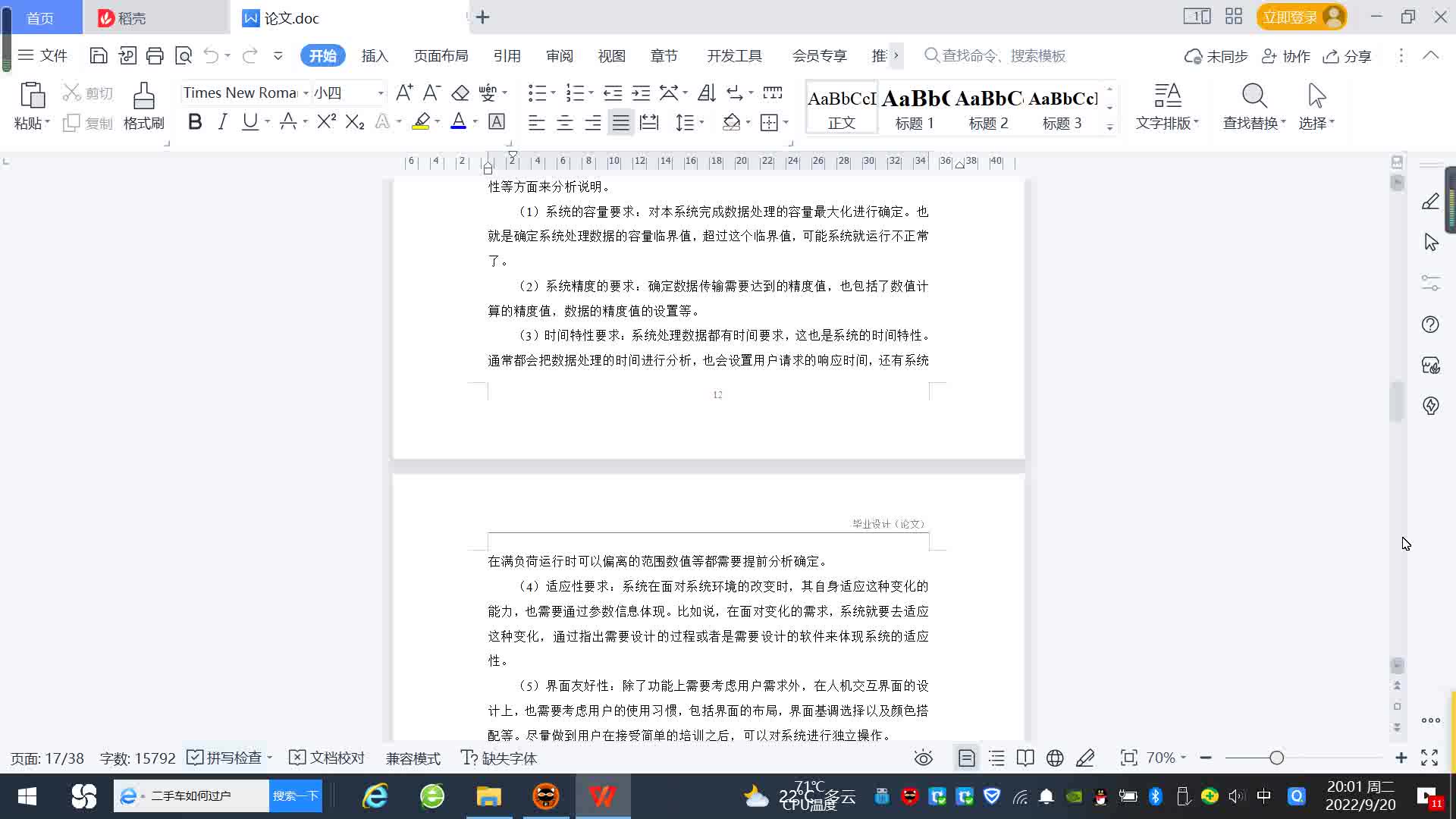Increase indent icon in paragraph group

pyautogui.click(x=641, y=93)
